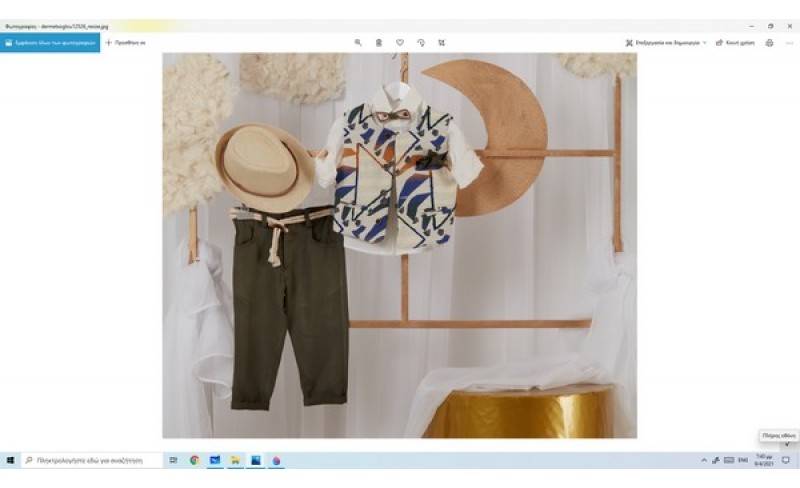Select the Photos app taskbar icon
This screenshot has height=488, width=800.
256,460
